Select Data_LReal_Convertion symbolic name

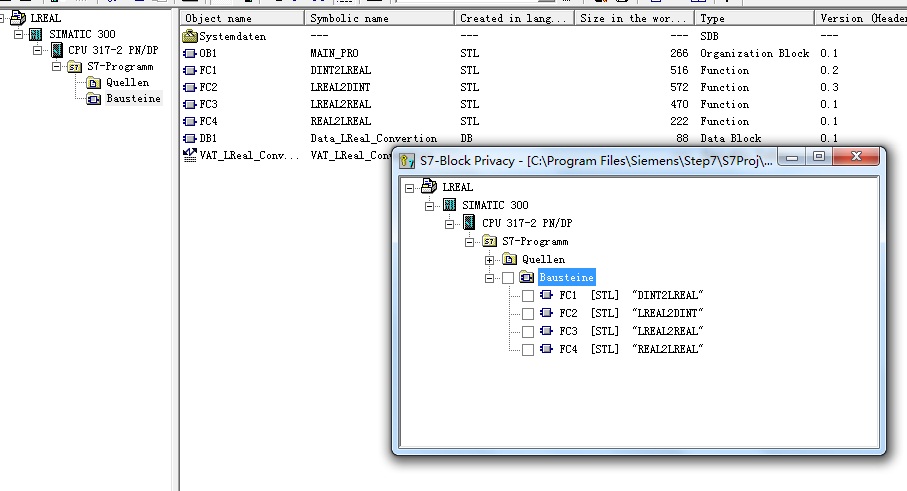point(374,139)
